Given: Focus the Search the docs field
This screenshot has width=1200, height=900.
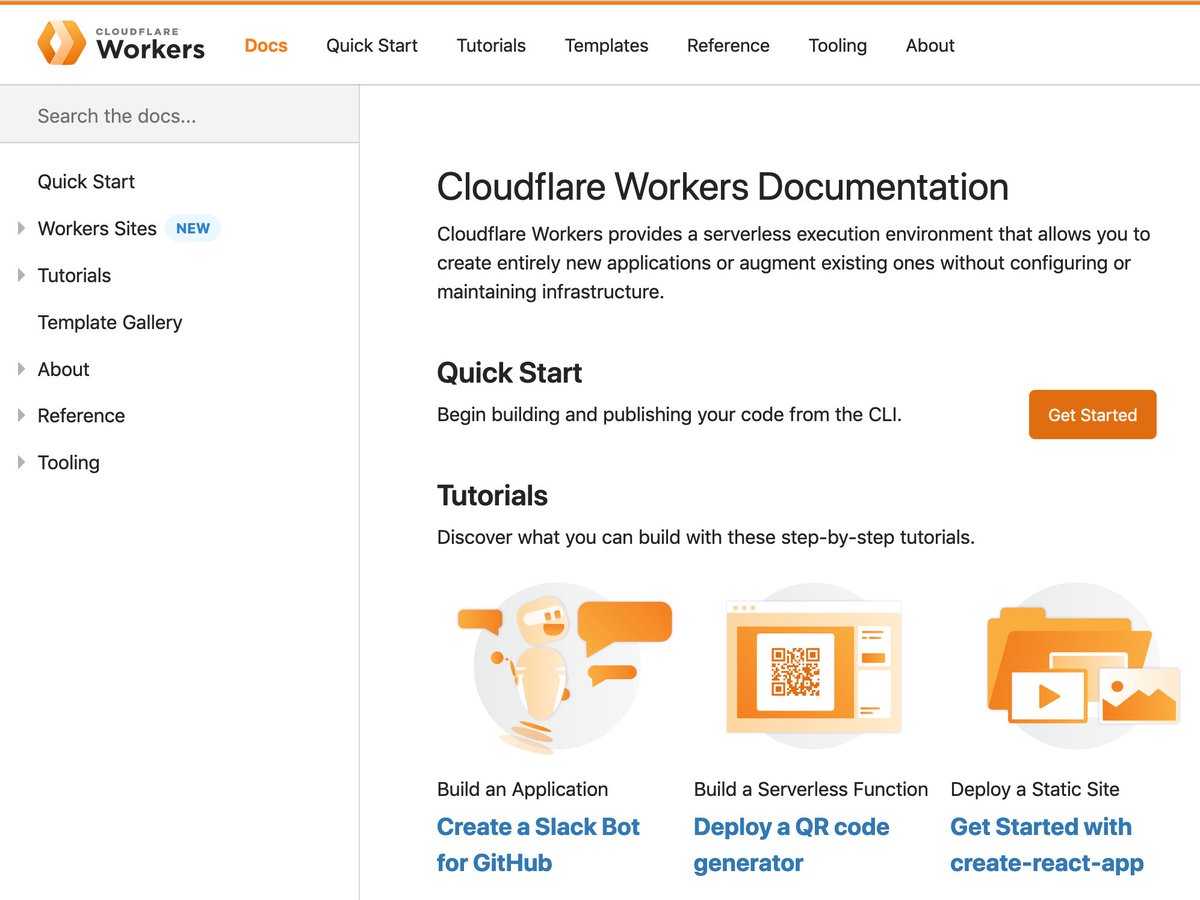Looking at the screenshot, I should 180,115.
